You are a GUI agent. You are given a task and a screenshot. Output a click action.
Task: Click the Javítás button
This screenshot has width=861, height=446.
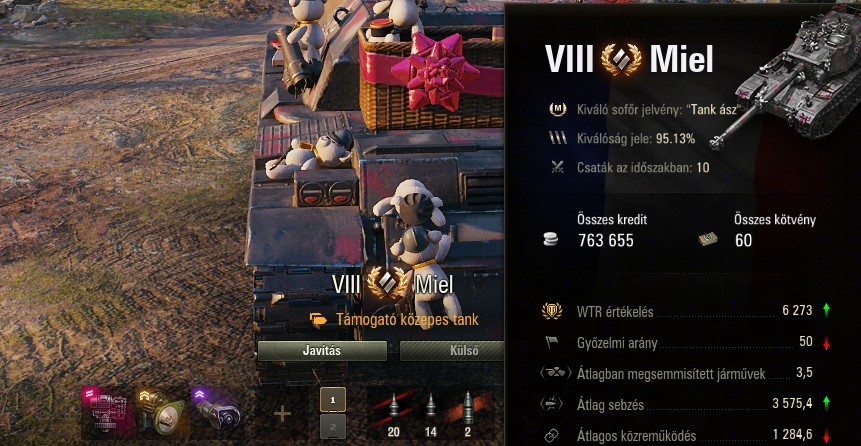tap(322, 350)
